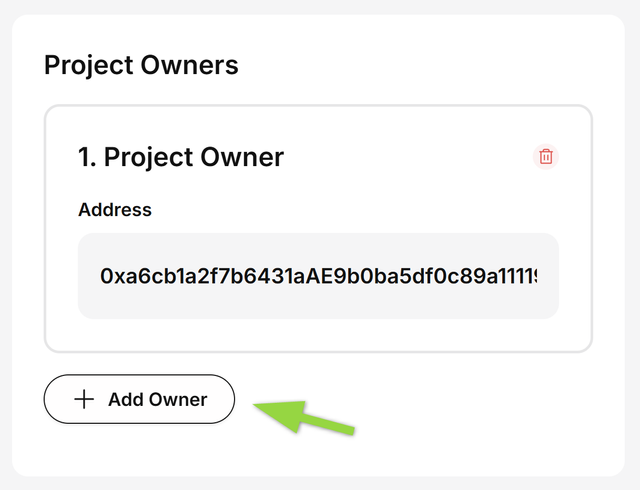This screenshot has height=490, width=640.
Task: Click the Add Owner label text
Action: coord(158,400)
